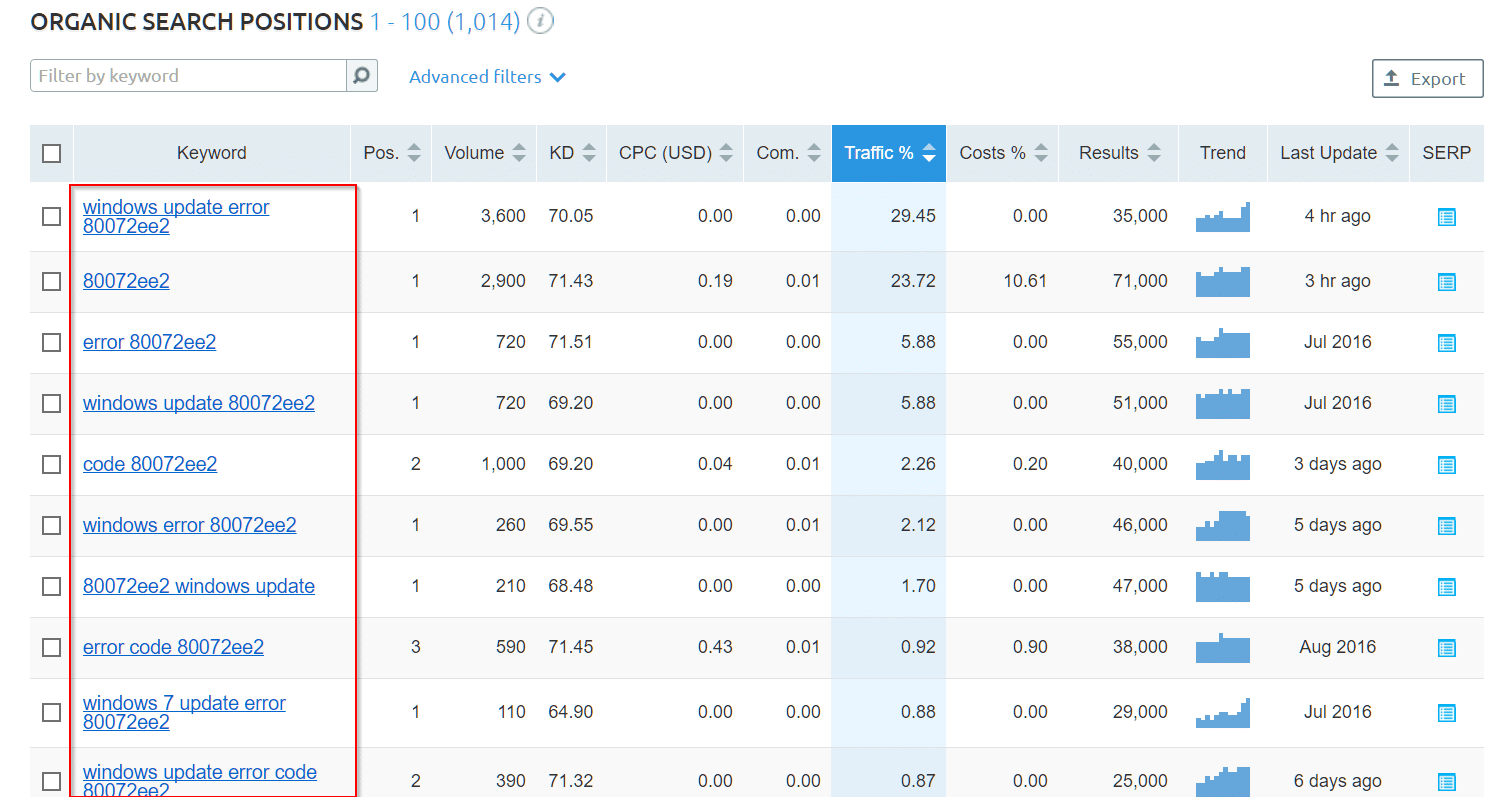Sort by KD column
The image size is (1489, 797).
[572, 153]
